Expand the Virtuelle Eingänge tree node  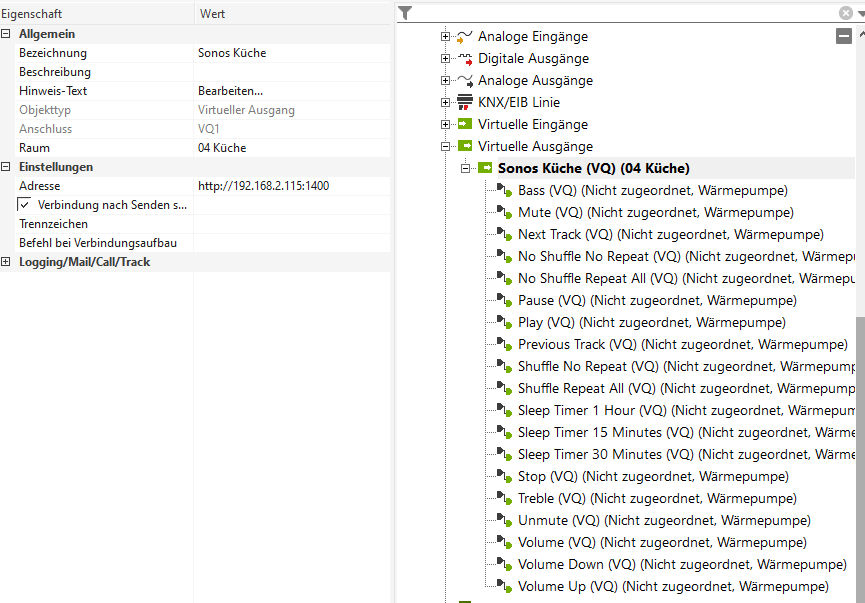point(445,125)
